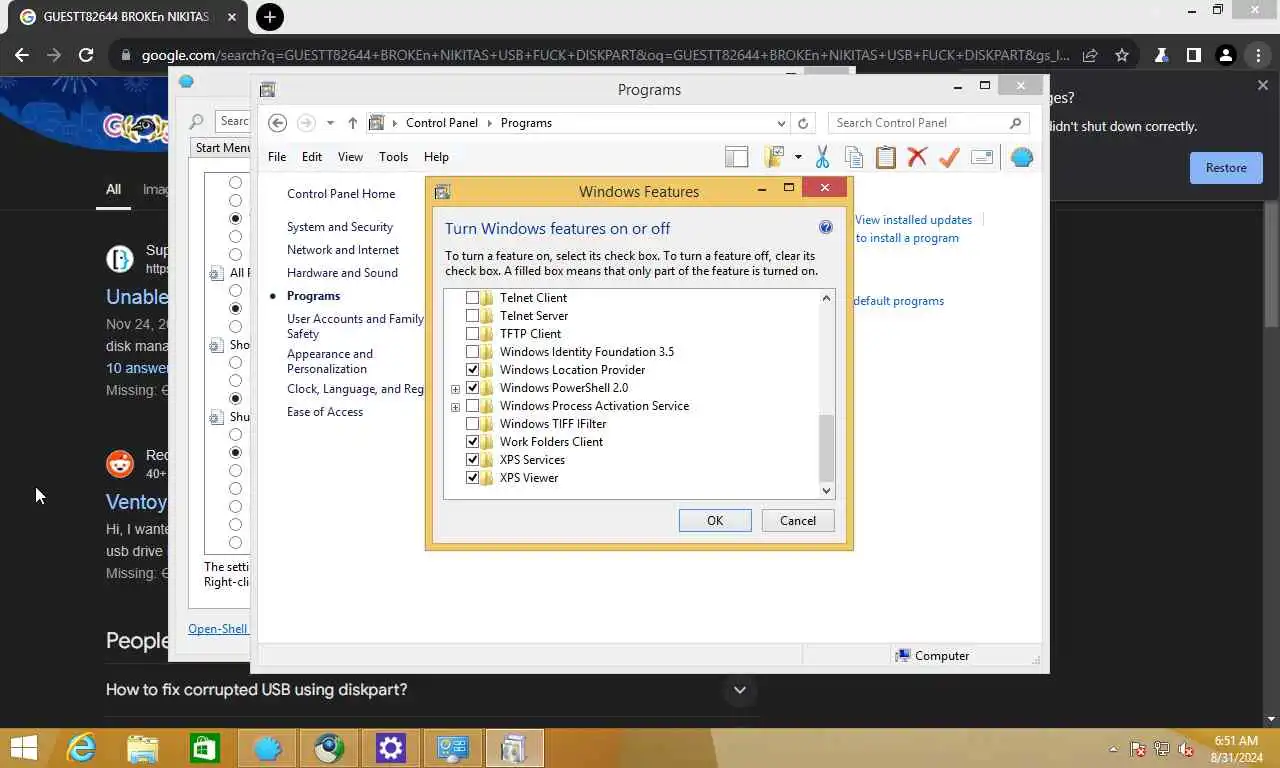The height and width of the screenshot is (768, 1280).
Task: Click the scroll-down arrow of the features list
Action: click(826, 490)
